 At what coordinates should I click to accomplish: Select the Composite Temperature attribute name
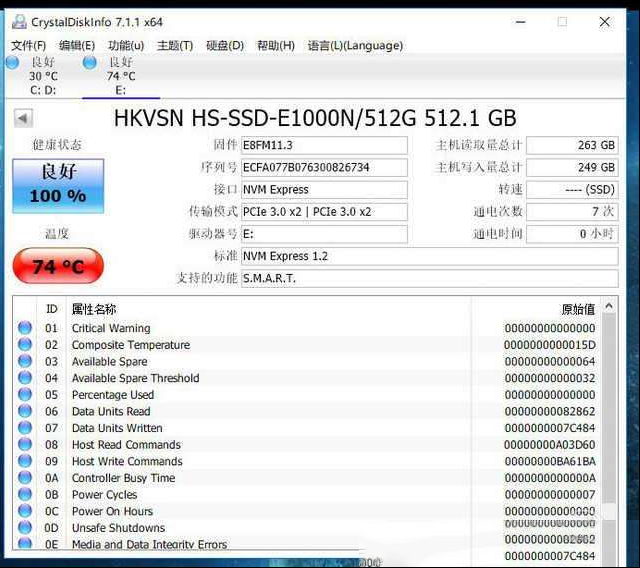click(131, 345)
